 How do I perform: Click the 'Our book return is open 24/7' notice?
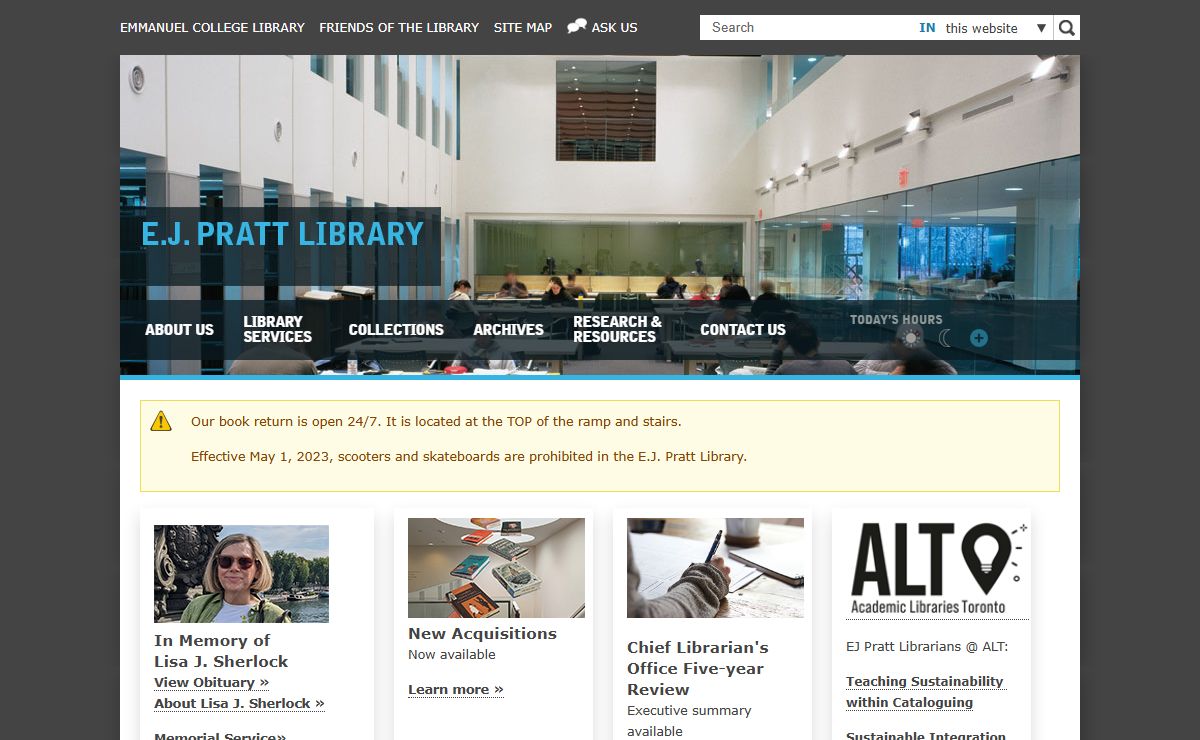pyautogui.click(x=436, y=421)
